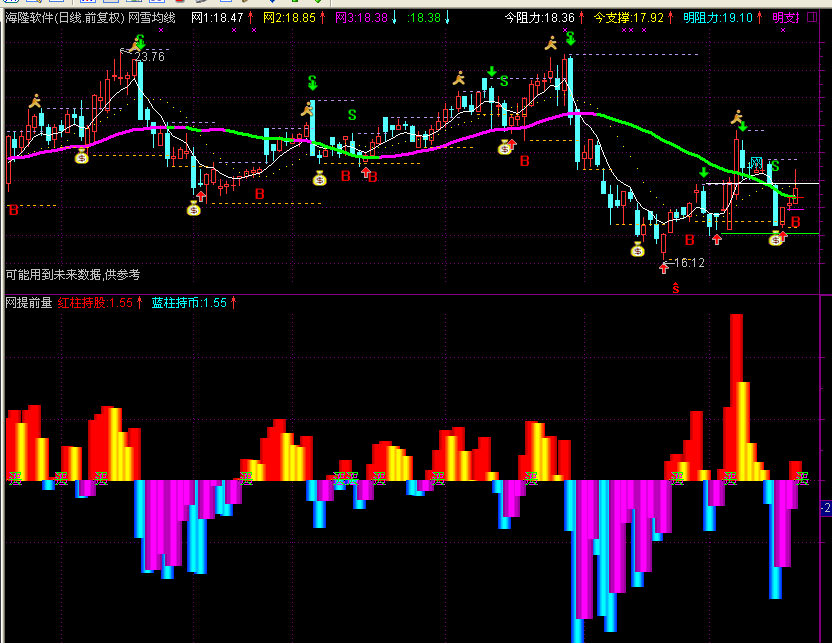Click the 23.76 high price label
Image resolution: width=832 pixels, height=643 pixels.
[149, 57]
